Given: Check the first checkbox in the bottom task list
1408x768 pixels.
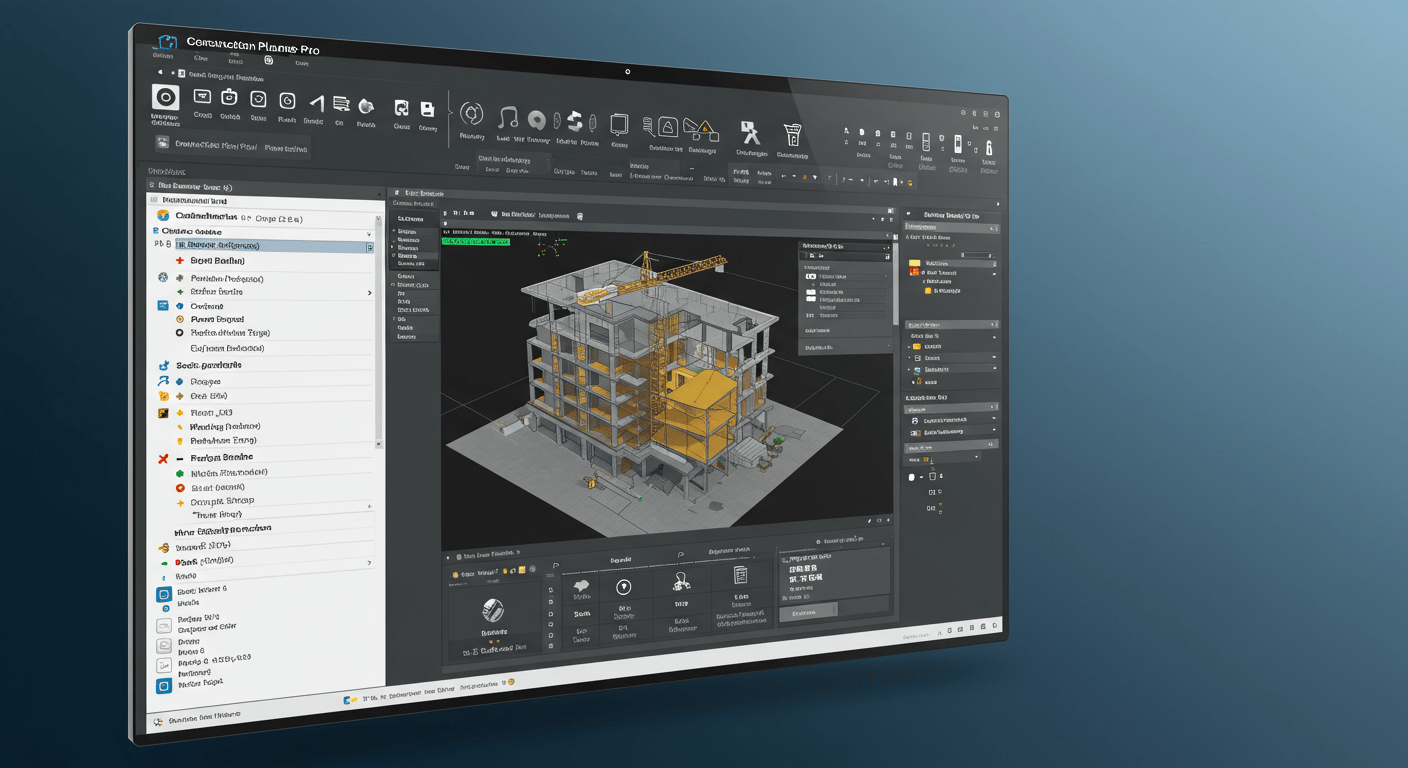Looking at the screenshot, I should tap(550, 588).
